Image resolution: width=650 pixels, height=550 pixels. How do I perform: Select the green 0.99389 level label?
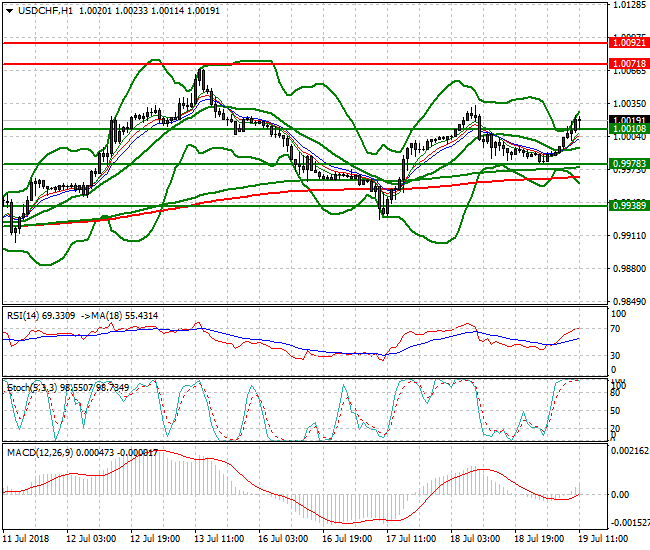coord(629,206)
